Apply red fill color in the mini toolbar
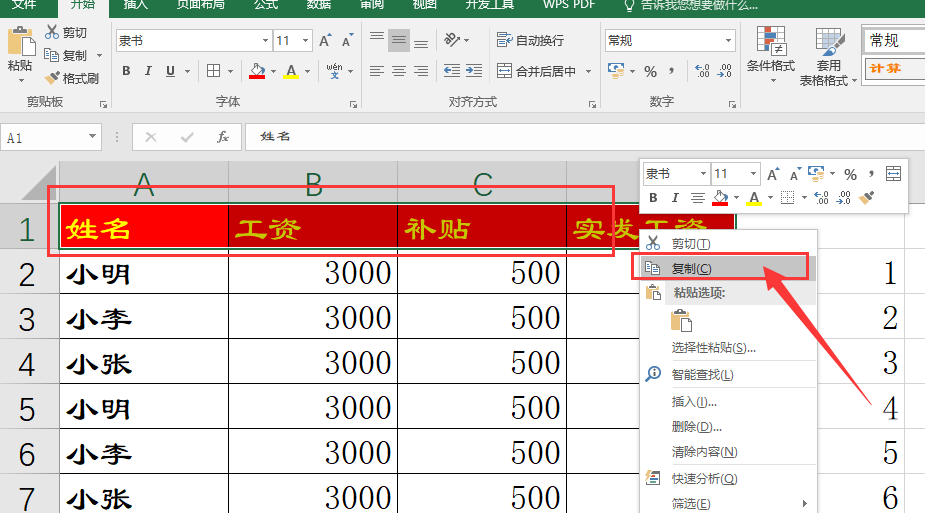Viewport: 925px width, 513px height. tap(720, 198)
